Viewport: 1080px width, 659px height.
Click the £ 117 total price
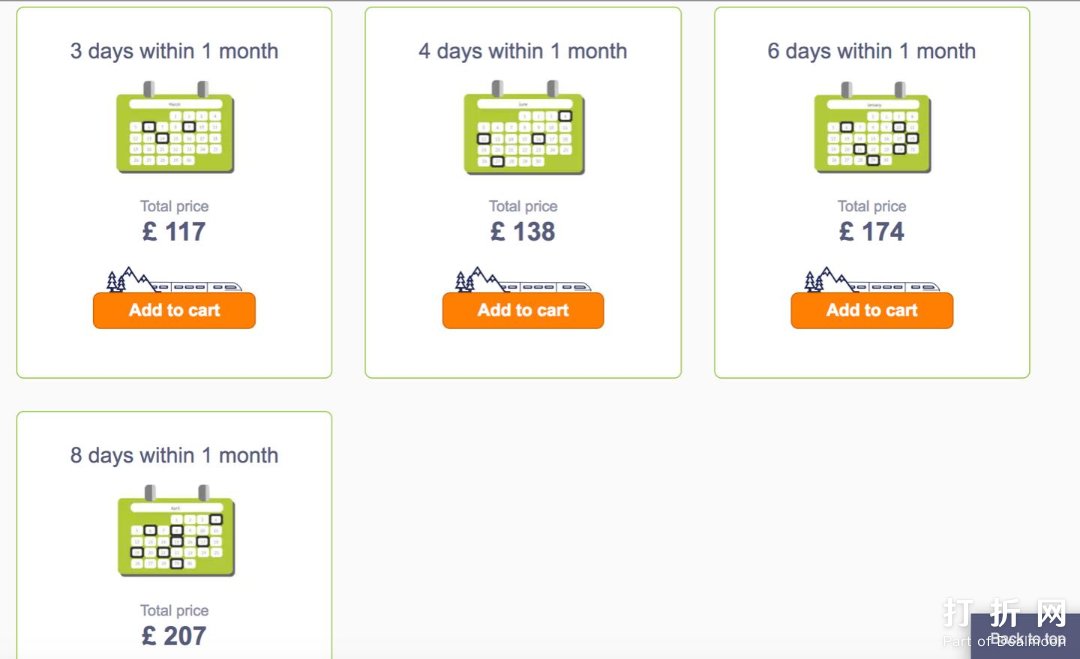pos(174,232)
